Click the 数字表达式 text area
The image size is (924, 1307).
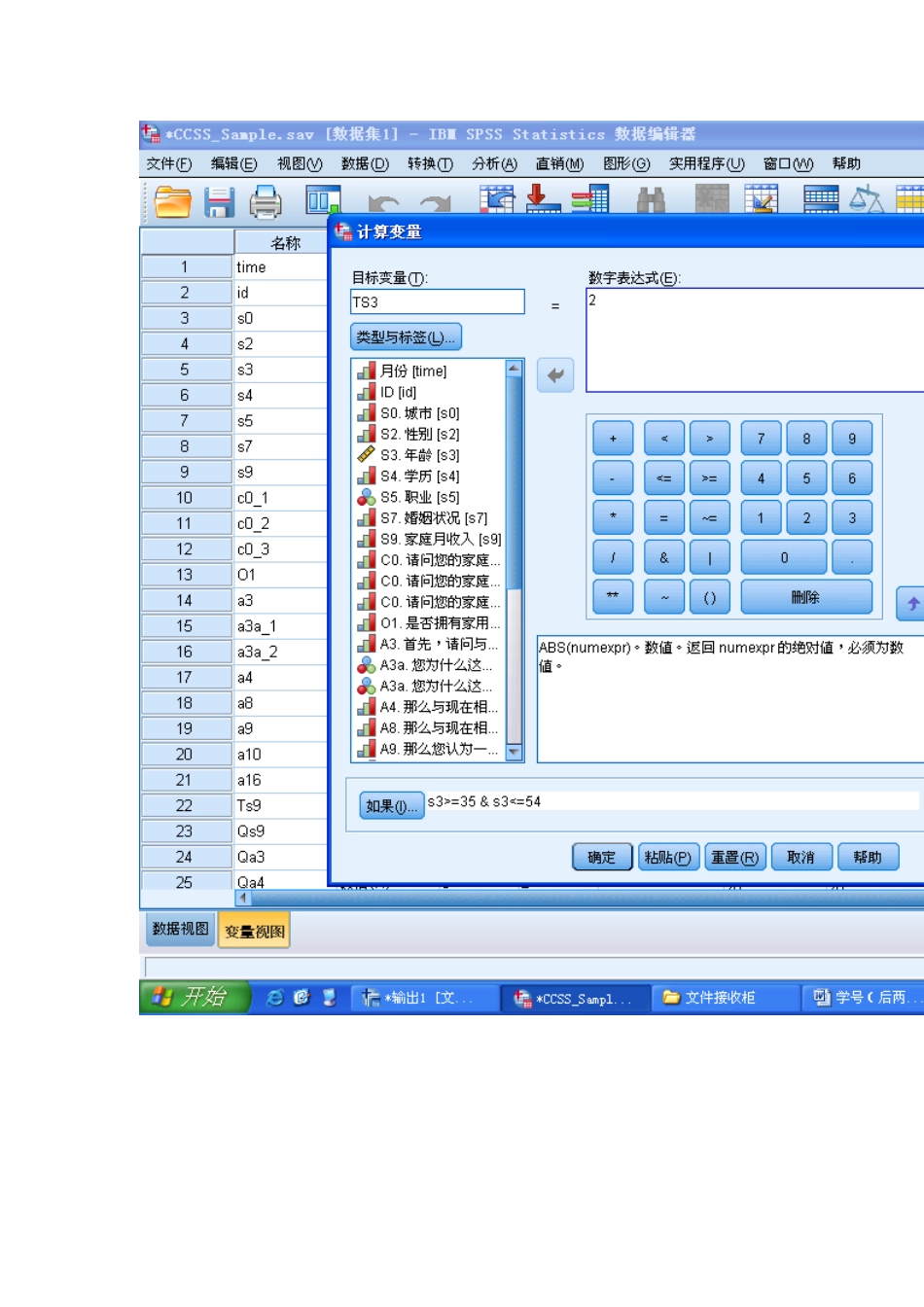[755, 340]
